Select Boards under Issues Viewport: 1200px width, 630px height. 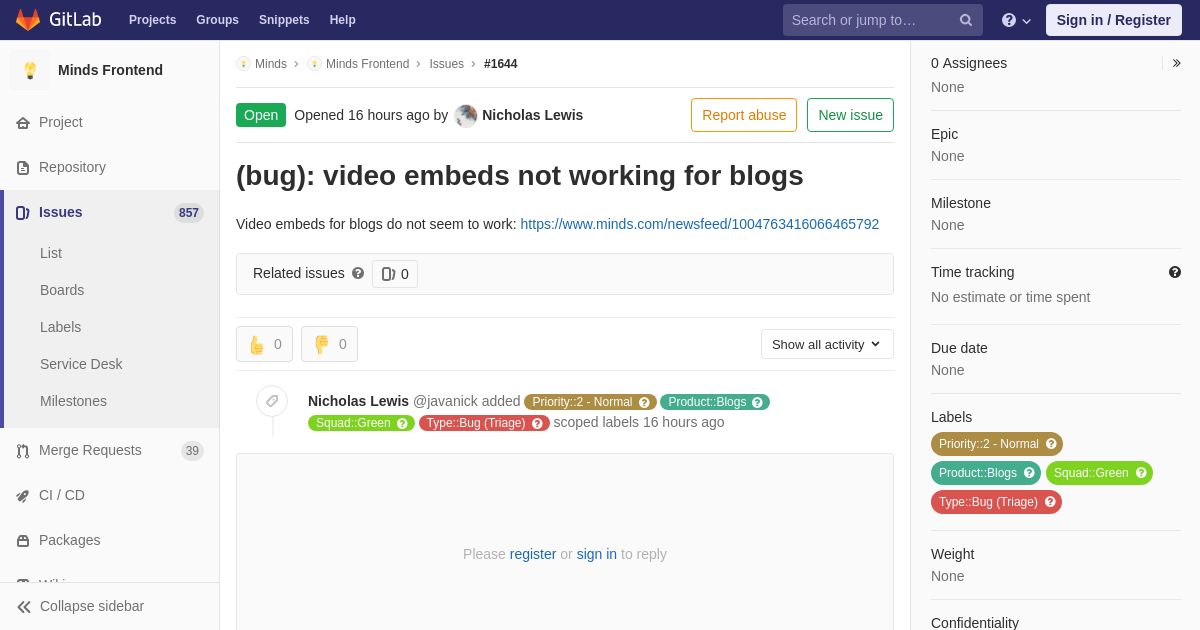(62, 290)
